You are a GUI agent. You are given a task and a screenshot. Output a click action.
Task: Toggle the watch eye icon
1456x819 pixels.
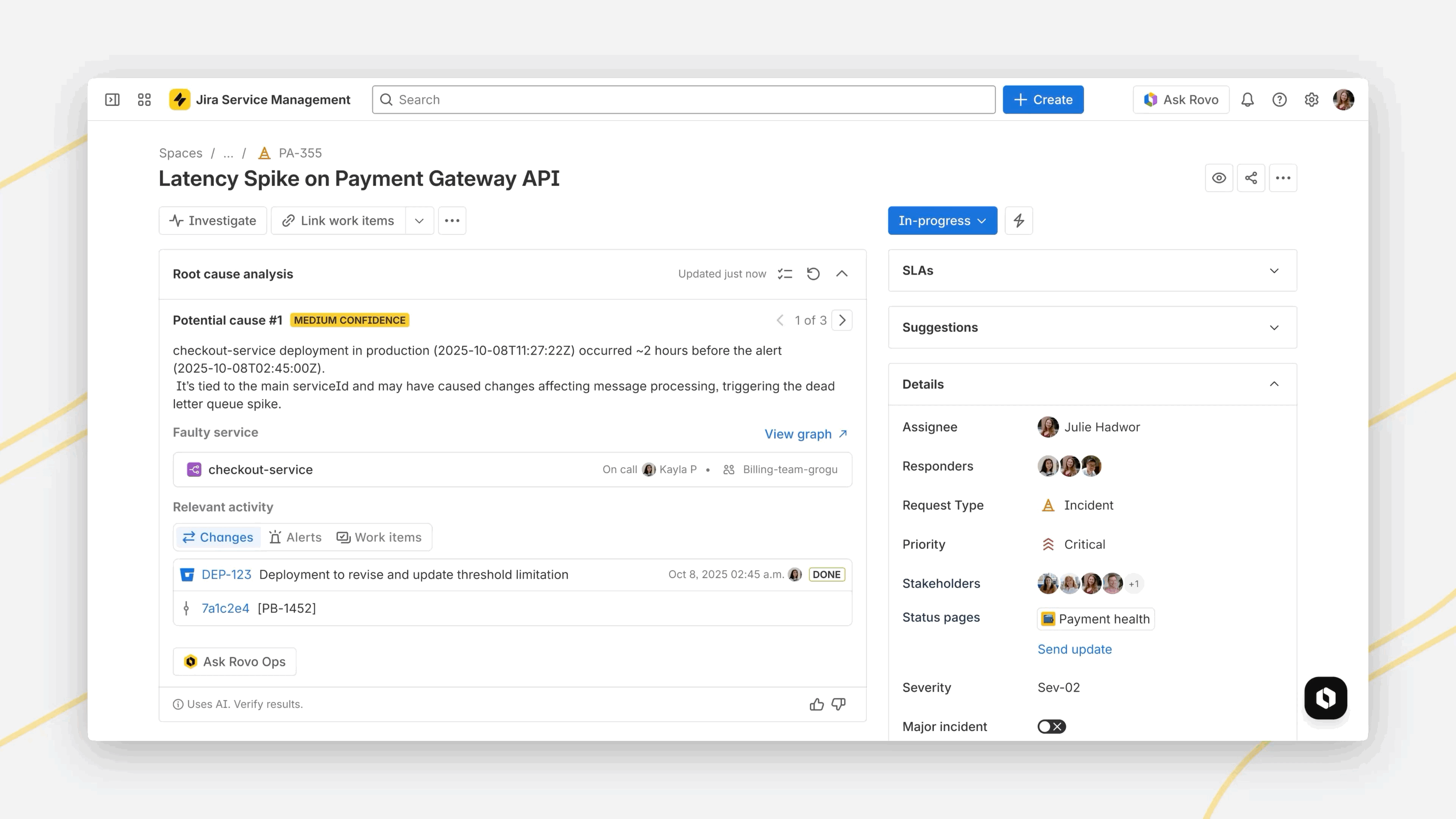click(x=1219, y=178)
